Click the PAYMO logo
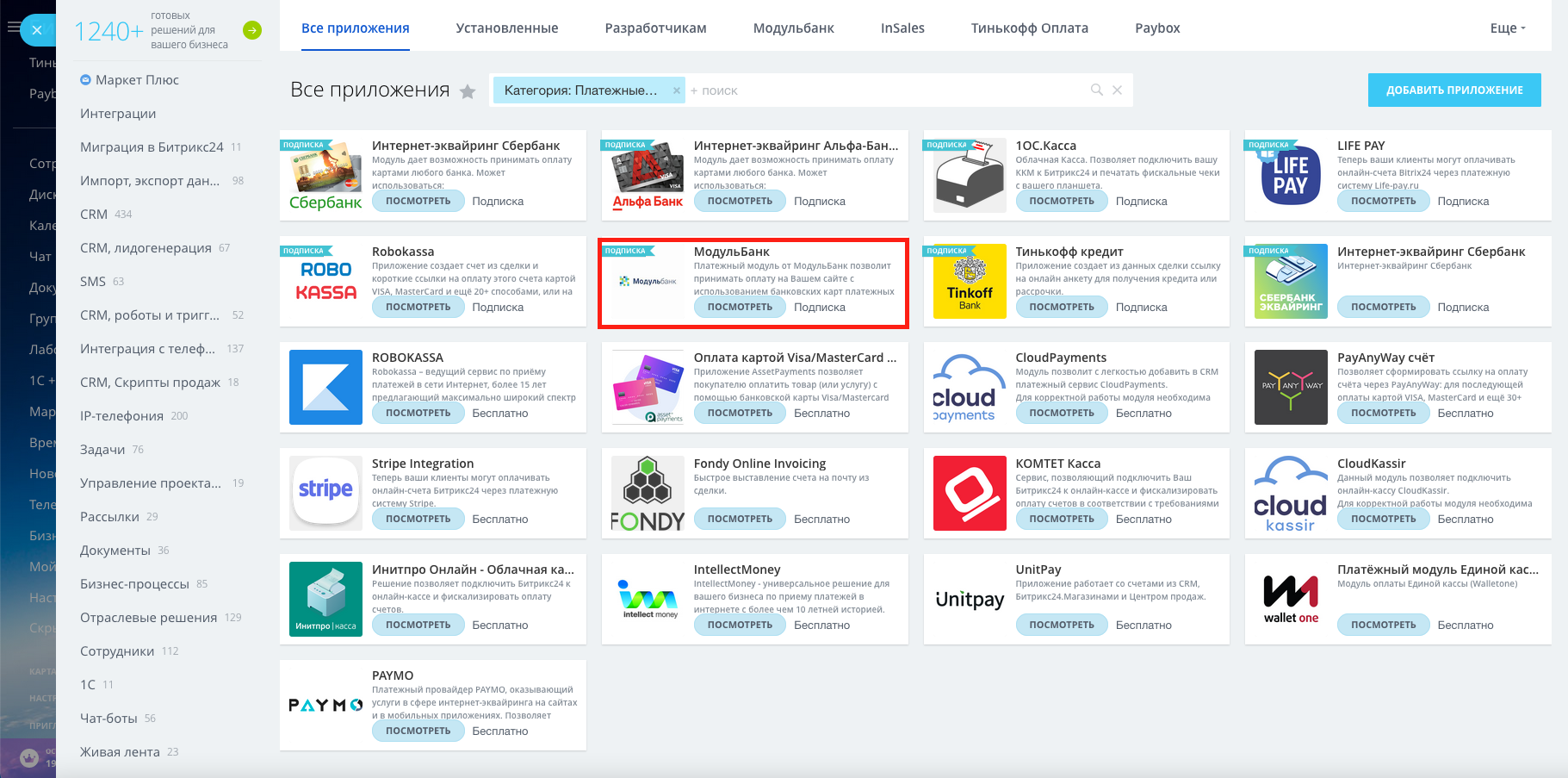Viewport: 1568px width, 778px height. (x=325, y=706)
